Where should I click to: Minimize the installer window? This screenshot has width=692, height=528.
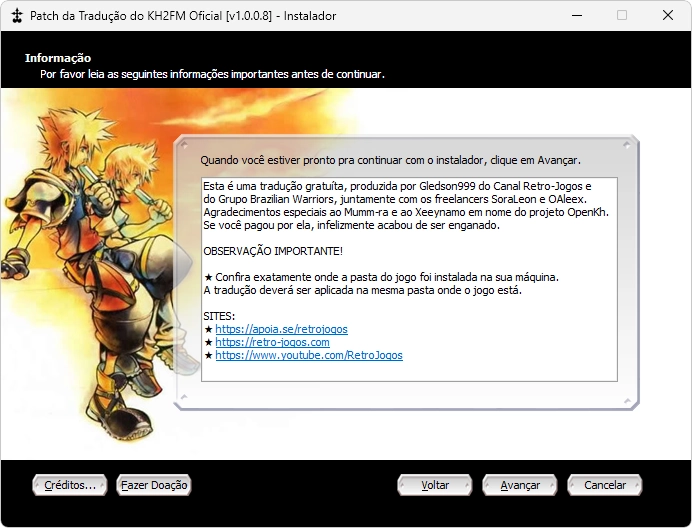click(x=576, y=16)
